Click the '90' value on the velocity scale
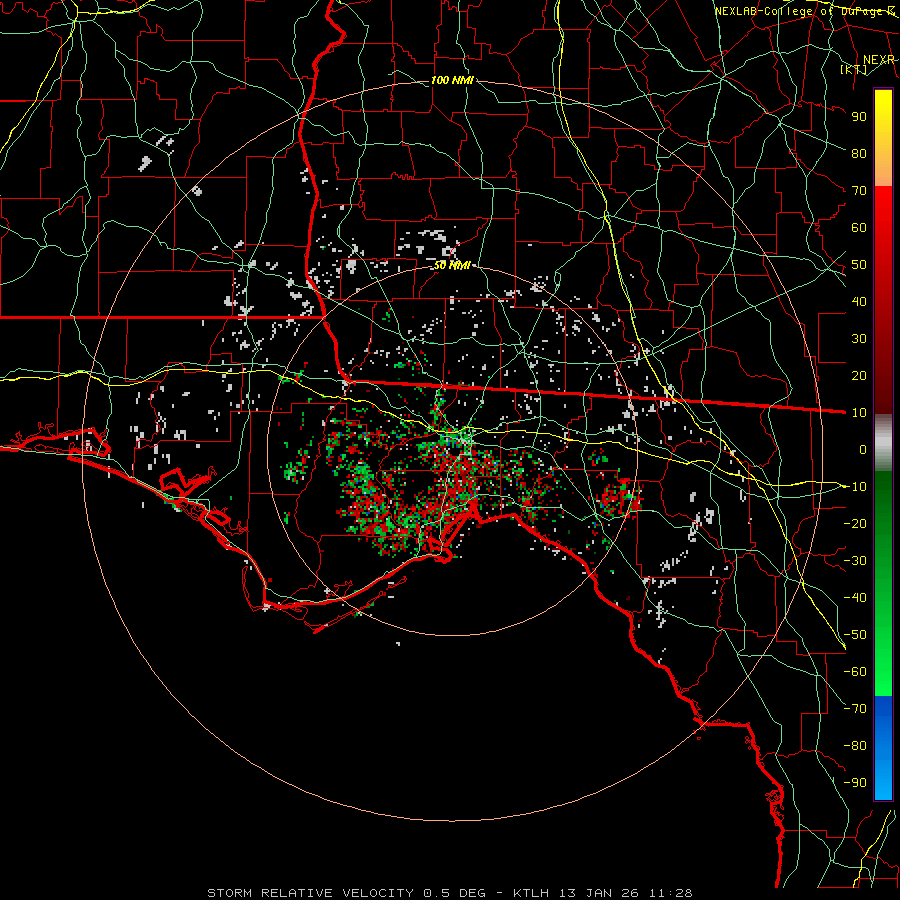Viewport: 900px width, 900px height. click(859, 117)
